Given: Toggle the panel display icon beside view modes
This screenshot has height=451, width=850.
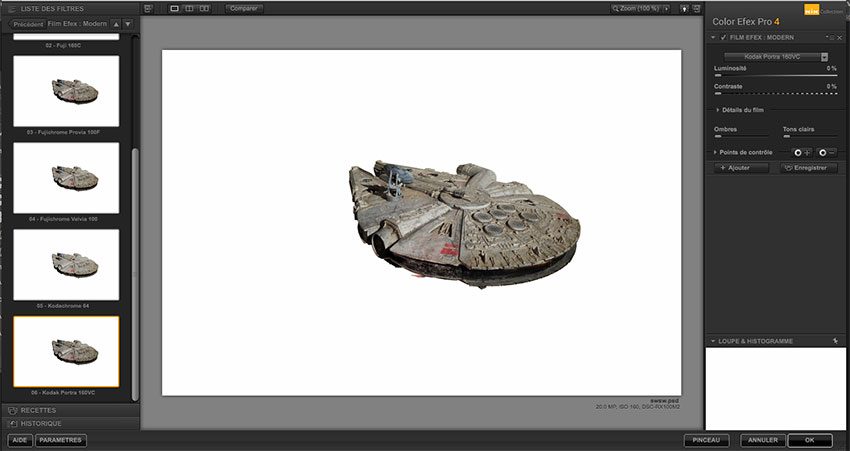Looking at the screenshot, I should 149,9.
